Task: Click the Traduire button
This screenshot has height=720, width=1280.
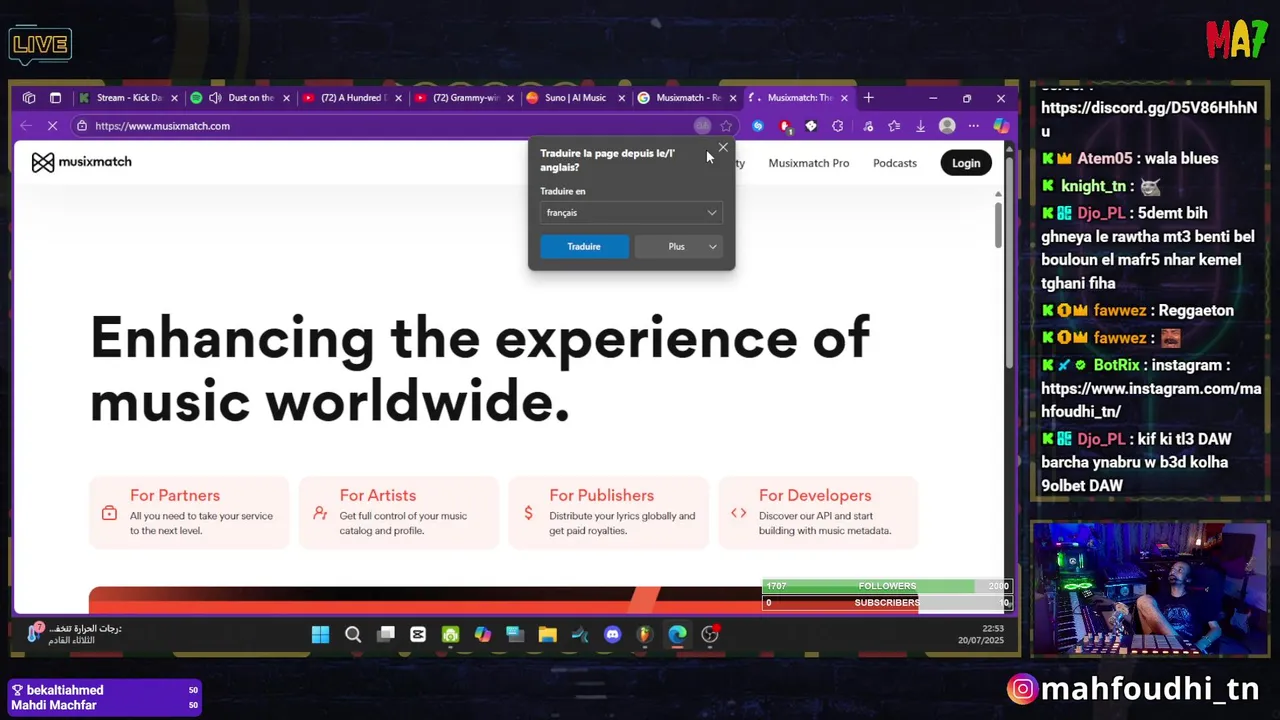Action: click(584, 247)
